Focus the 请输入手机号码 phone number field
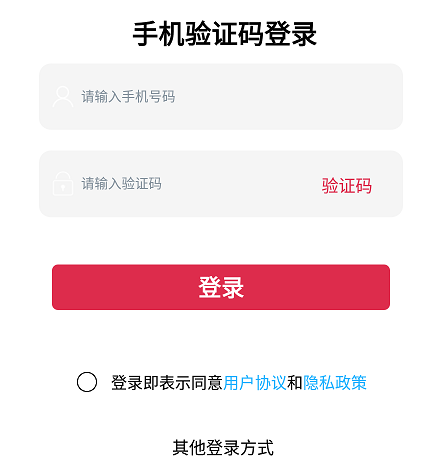The height and width of the screenshot is (473, 446). pos(221,97)
